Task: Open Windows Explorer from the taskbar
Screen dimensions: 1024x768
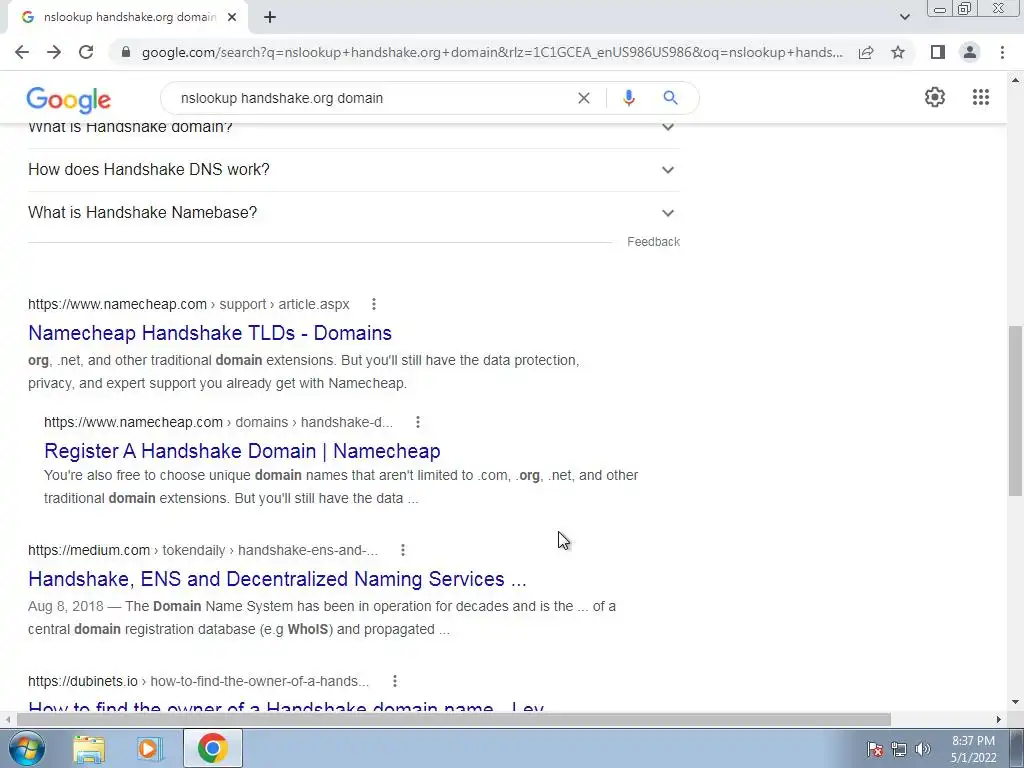Action: tap(89, 749)
